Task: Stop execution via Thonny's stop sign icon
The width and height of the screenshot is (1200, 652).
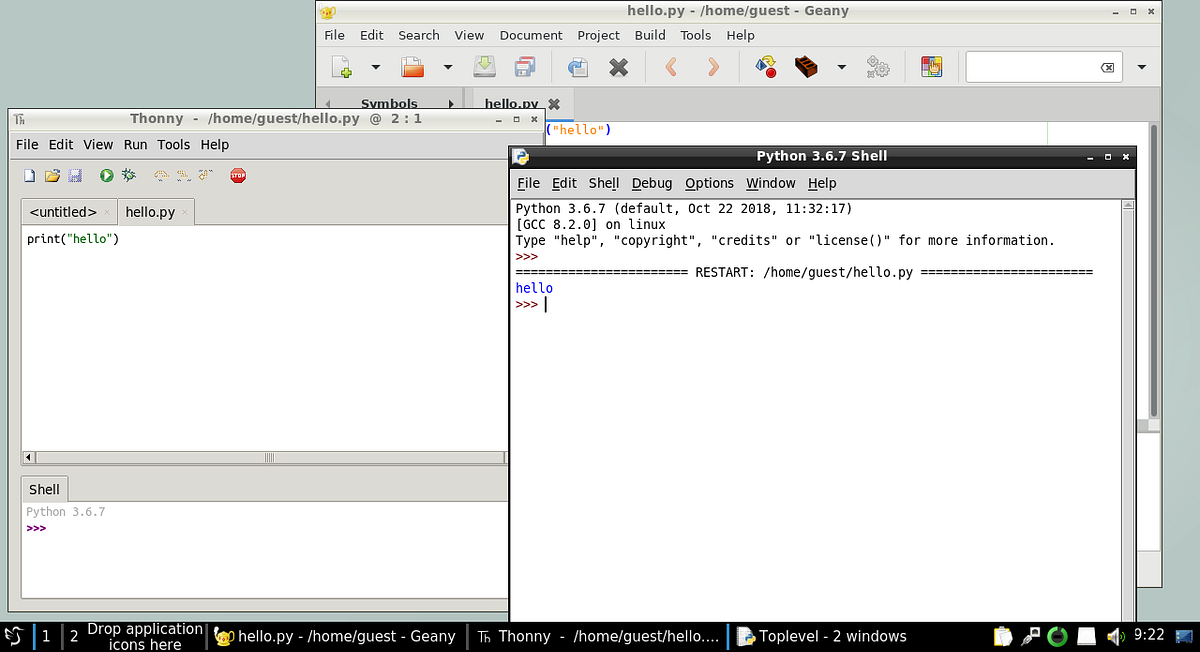Action: pyautogui.click(x=237, y=175)
